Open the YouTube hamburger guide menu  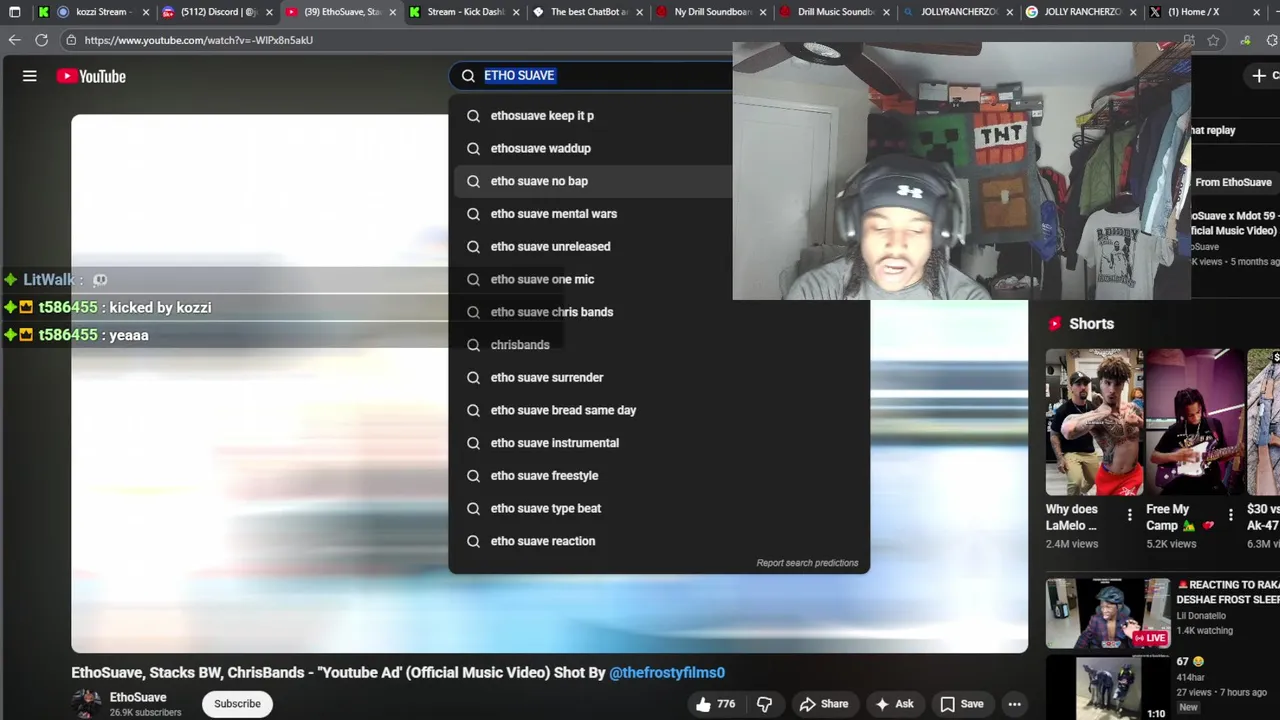30,76
